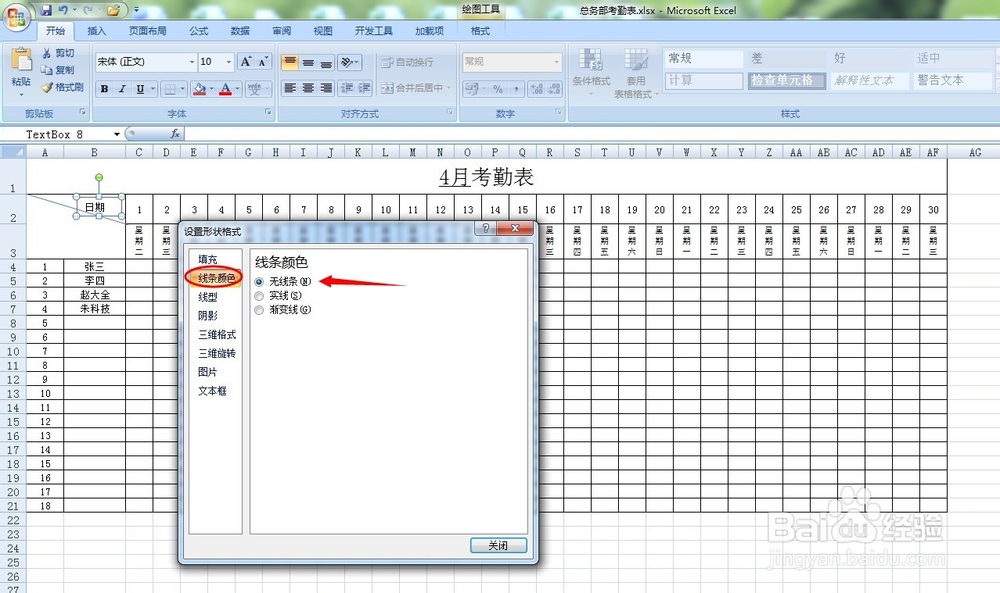Open the 数据 (Data) ribbon tab
1000x593 pixels.
pyautogui.click(x=240, y=31)
